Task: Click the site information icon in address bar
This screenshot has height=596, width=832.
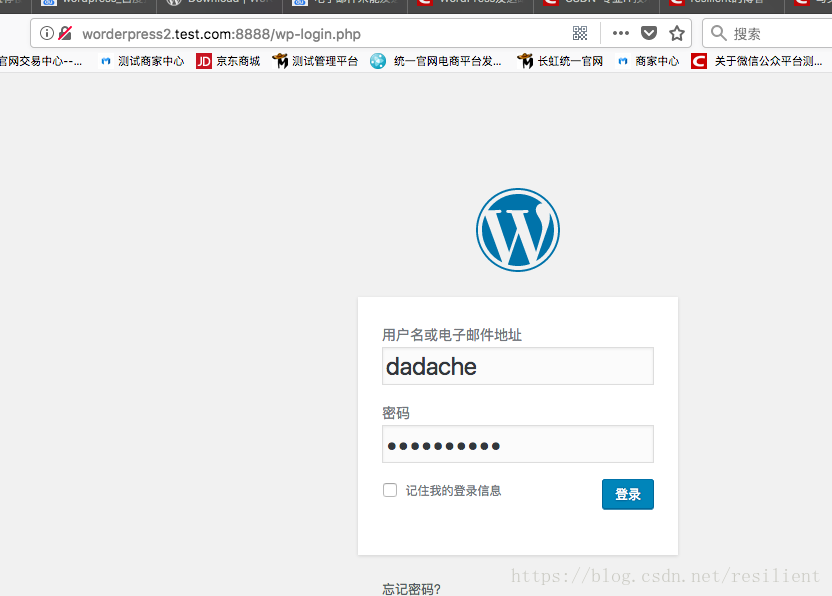Action: [47, 33]
